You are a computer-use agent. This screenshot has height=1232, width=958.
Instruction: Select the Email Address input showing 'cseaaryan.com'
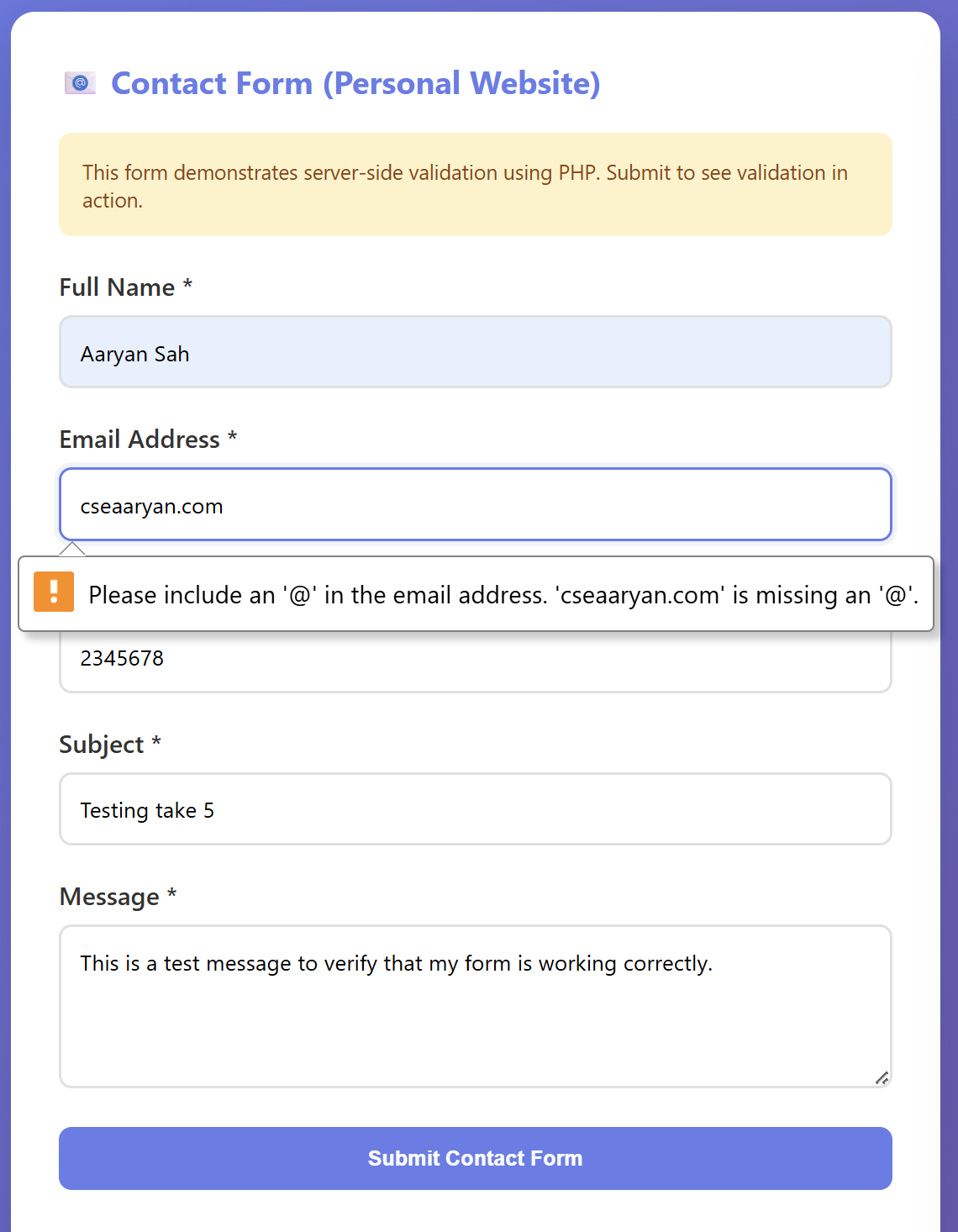pos(475,504)
